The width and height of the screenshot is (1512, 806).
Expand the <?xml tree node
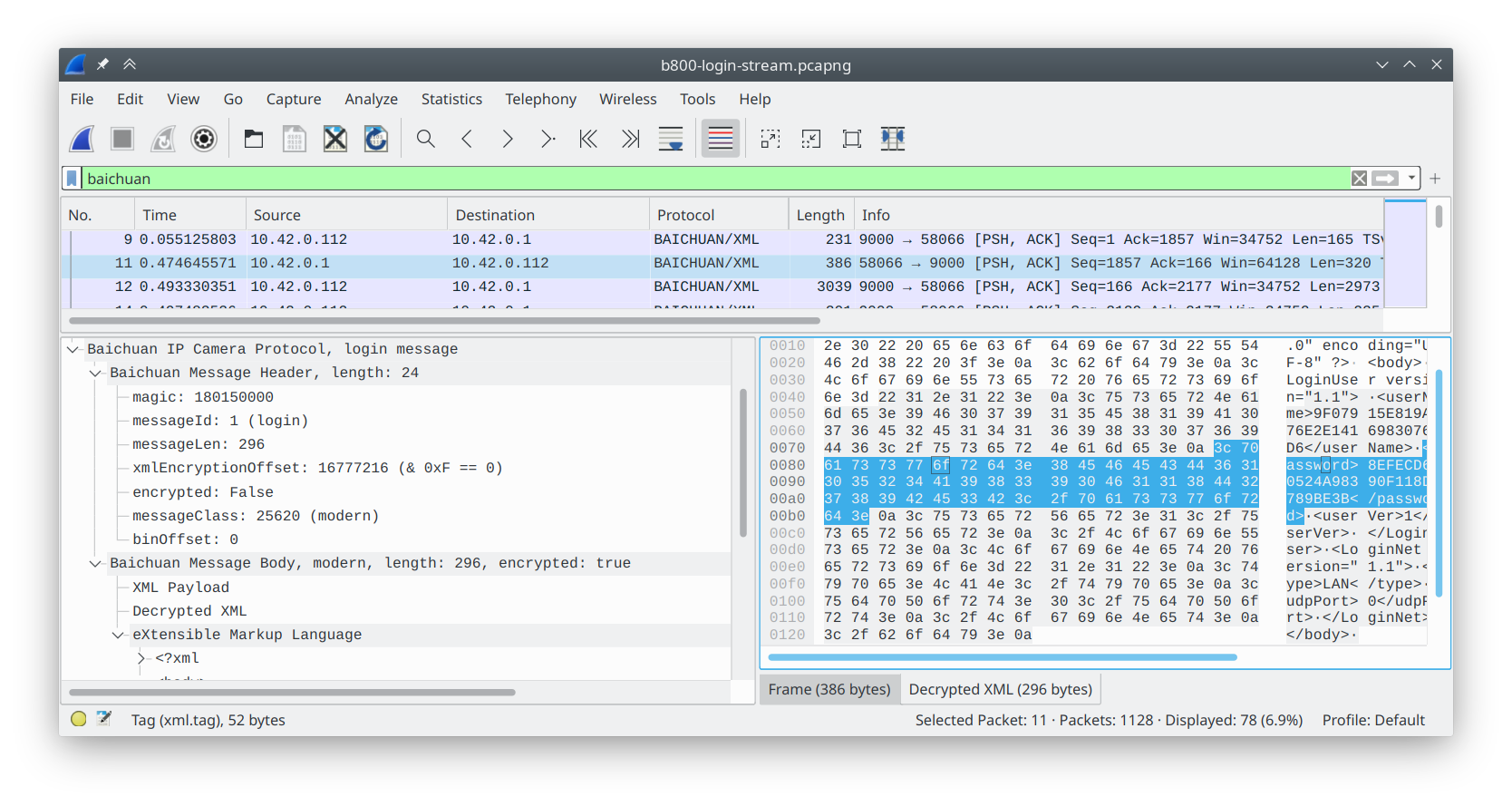[x=141, y=658]
